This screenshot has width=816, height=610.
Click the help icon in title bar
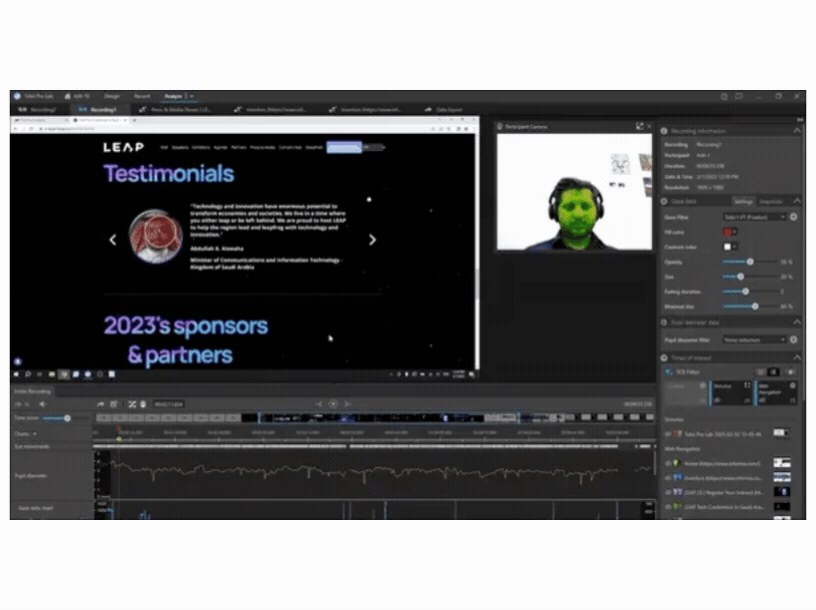tap(724, 97)
